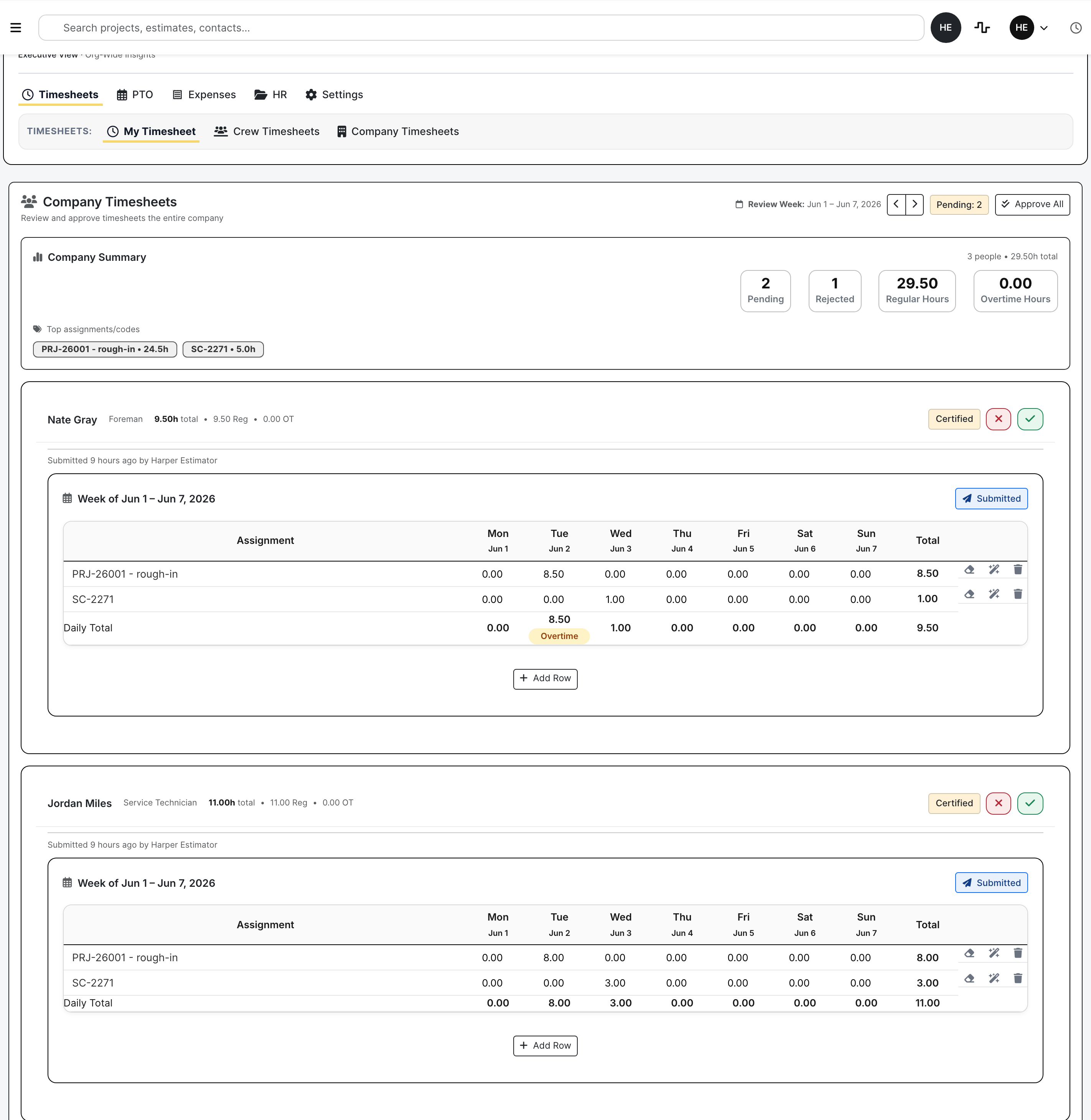
Task: Clear Nate Gray's SC-2271 row with eraser
Action: pos(969,594)
